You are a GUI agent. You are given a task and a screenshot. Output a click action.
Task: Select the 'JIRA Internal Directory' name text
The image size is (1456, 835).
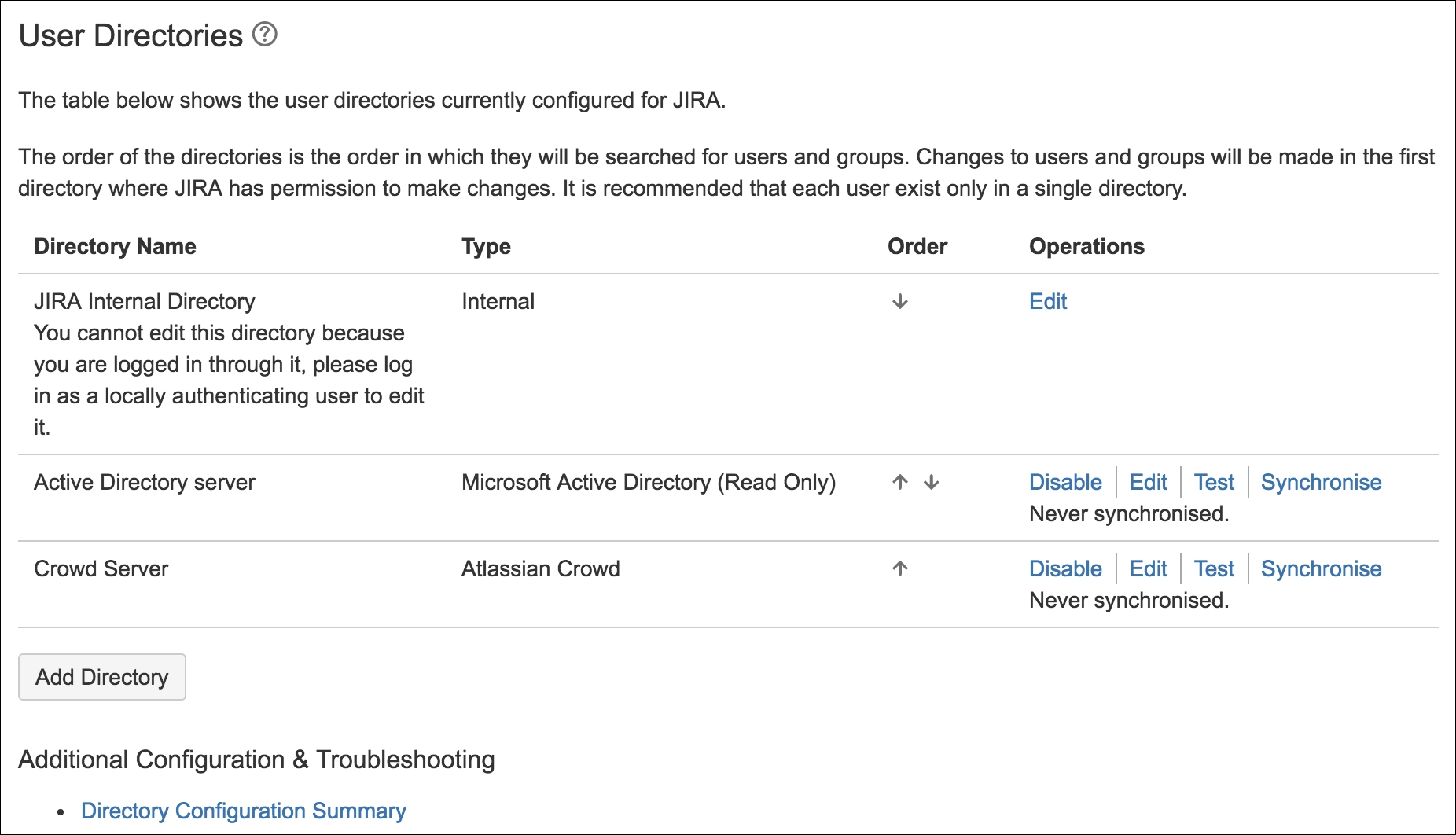point(145,301)
